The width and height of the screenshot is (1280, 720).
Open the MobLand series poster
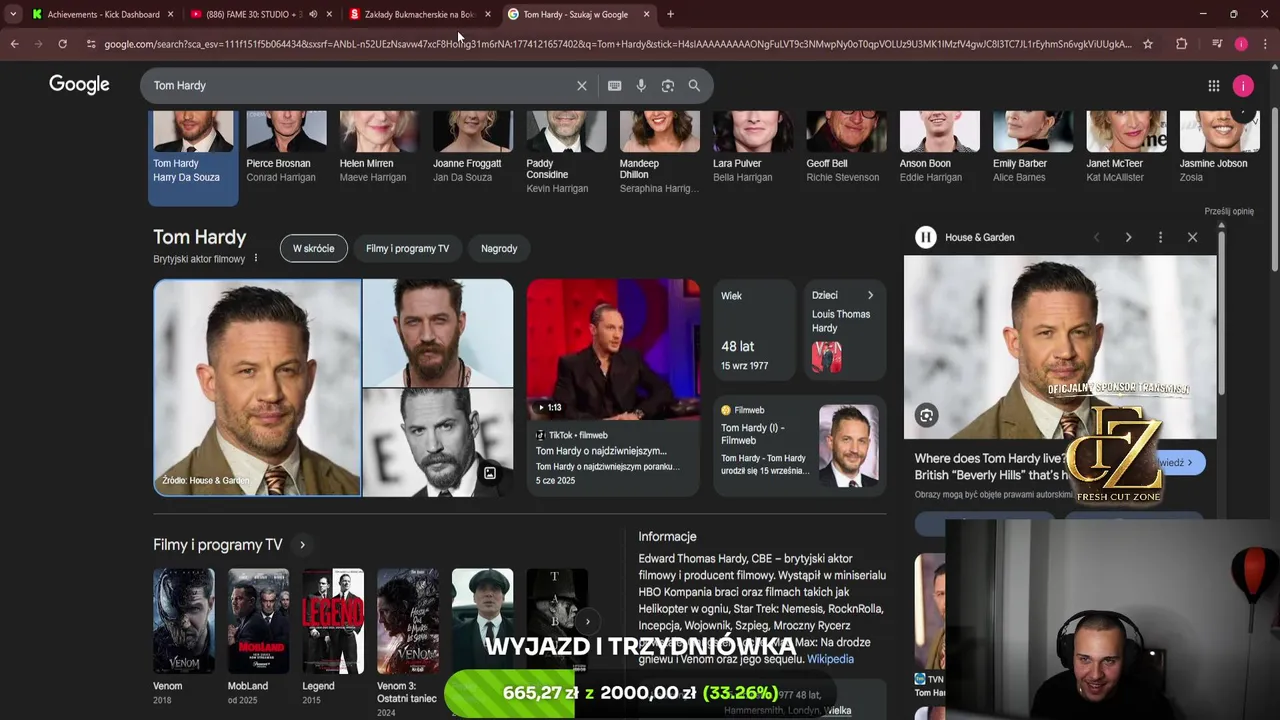click(258, 621)
